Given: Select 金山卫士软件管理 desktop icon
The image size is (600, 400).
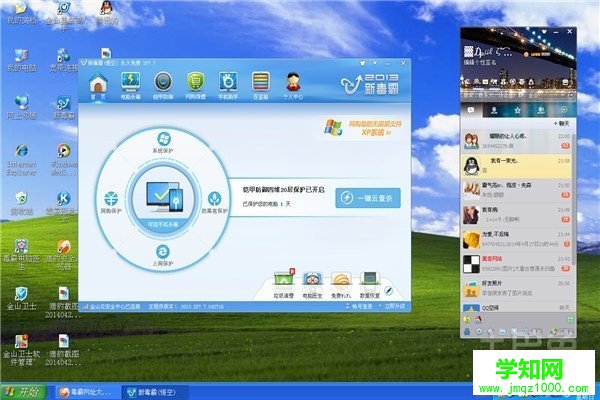Looking at the screenshot, I should 21,349.
